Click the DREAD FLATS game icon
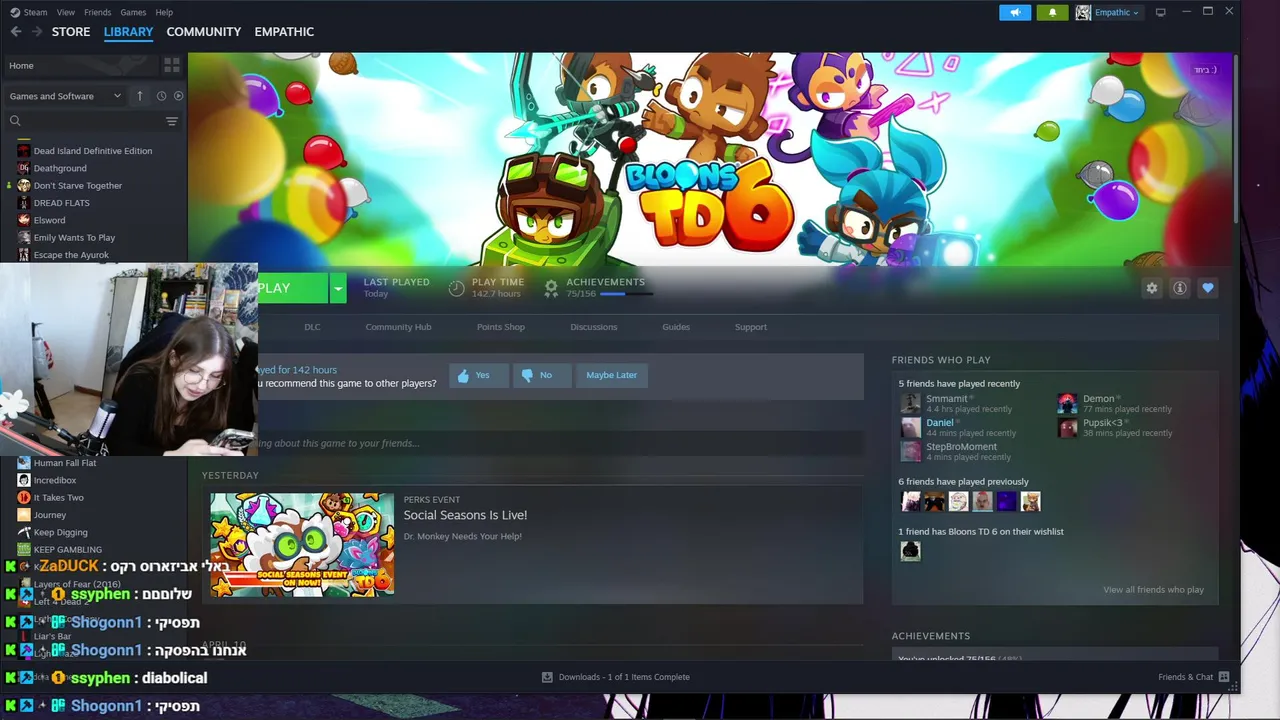The height and width of the screenshot is (720, 1280). tap(24, 203)
